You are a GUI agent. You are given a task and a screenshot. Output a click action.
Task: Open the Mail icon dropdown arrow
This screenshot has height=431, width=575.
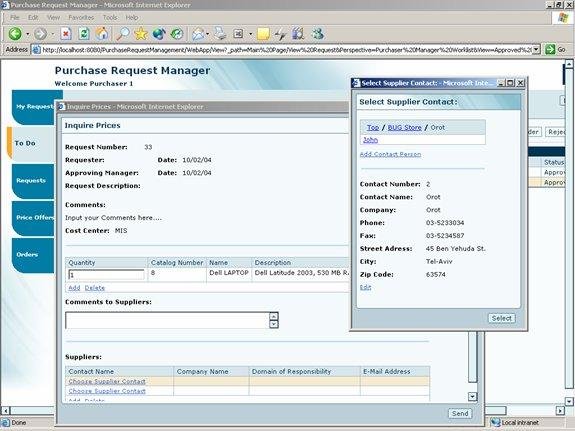[208, 34]
